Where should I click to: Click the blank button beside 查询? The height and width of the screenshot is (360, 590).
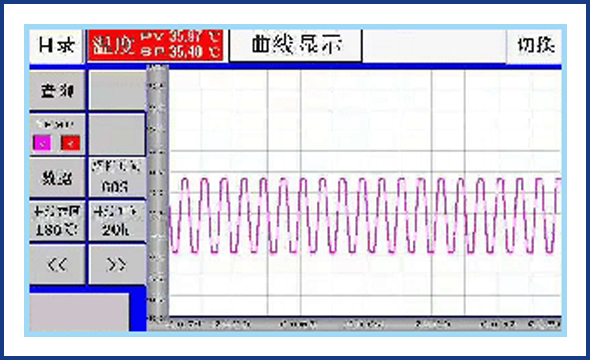click(x=117, y=91)
